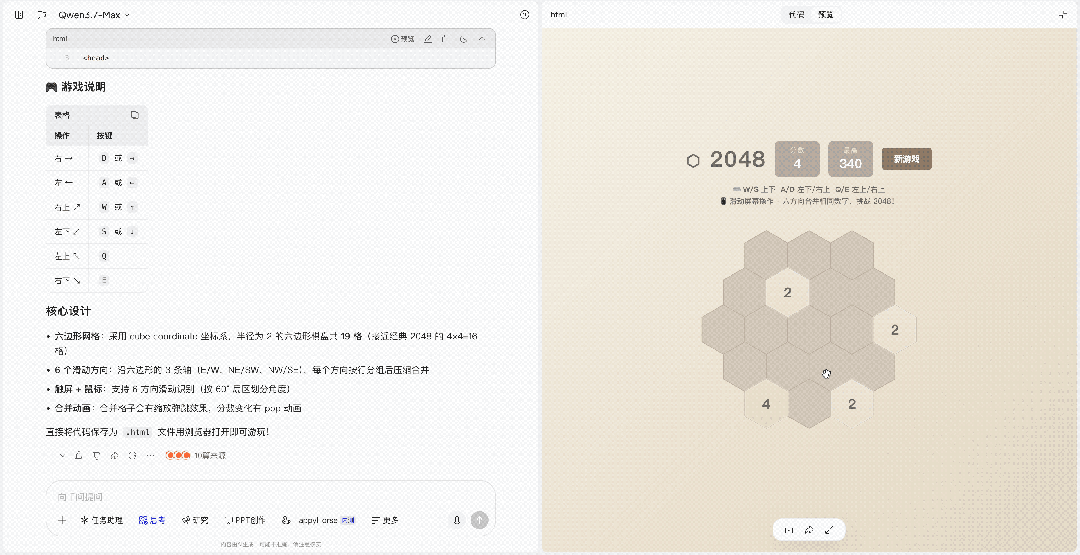Focus the chat message input field
The height and width of the screenshot is (555, 1080).
(x=270, y=496)
